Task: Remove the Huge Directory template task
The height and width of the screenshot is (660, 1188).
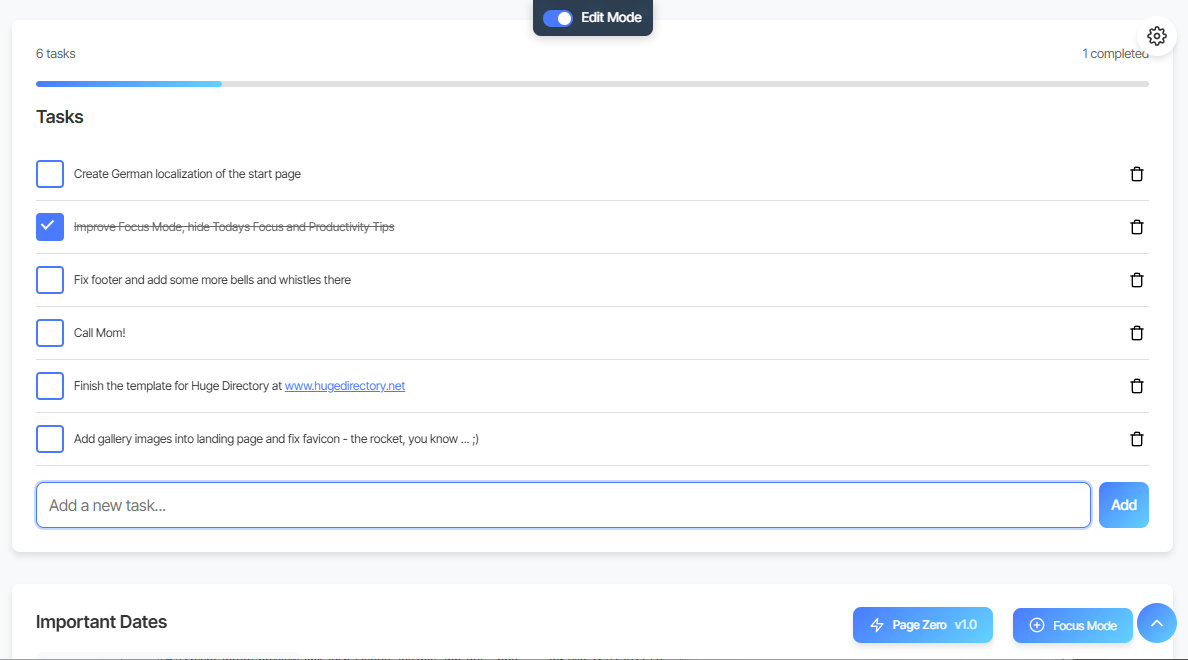Action: [x=1136, y=386]
